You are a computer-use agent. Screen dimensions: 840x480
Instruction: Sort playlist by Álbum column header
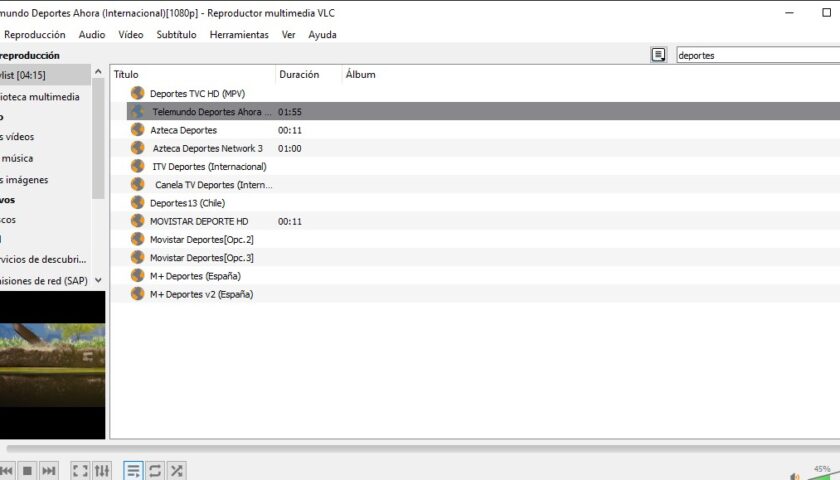point(361,74)
